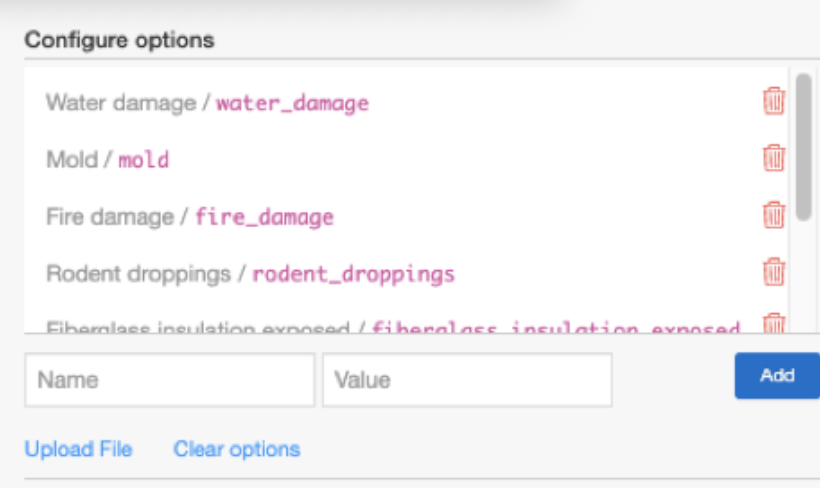Click the Configure options heading
The image size is (820, 488).
pos(119,41)
